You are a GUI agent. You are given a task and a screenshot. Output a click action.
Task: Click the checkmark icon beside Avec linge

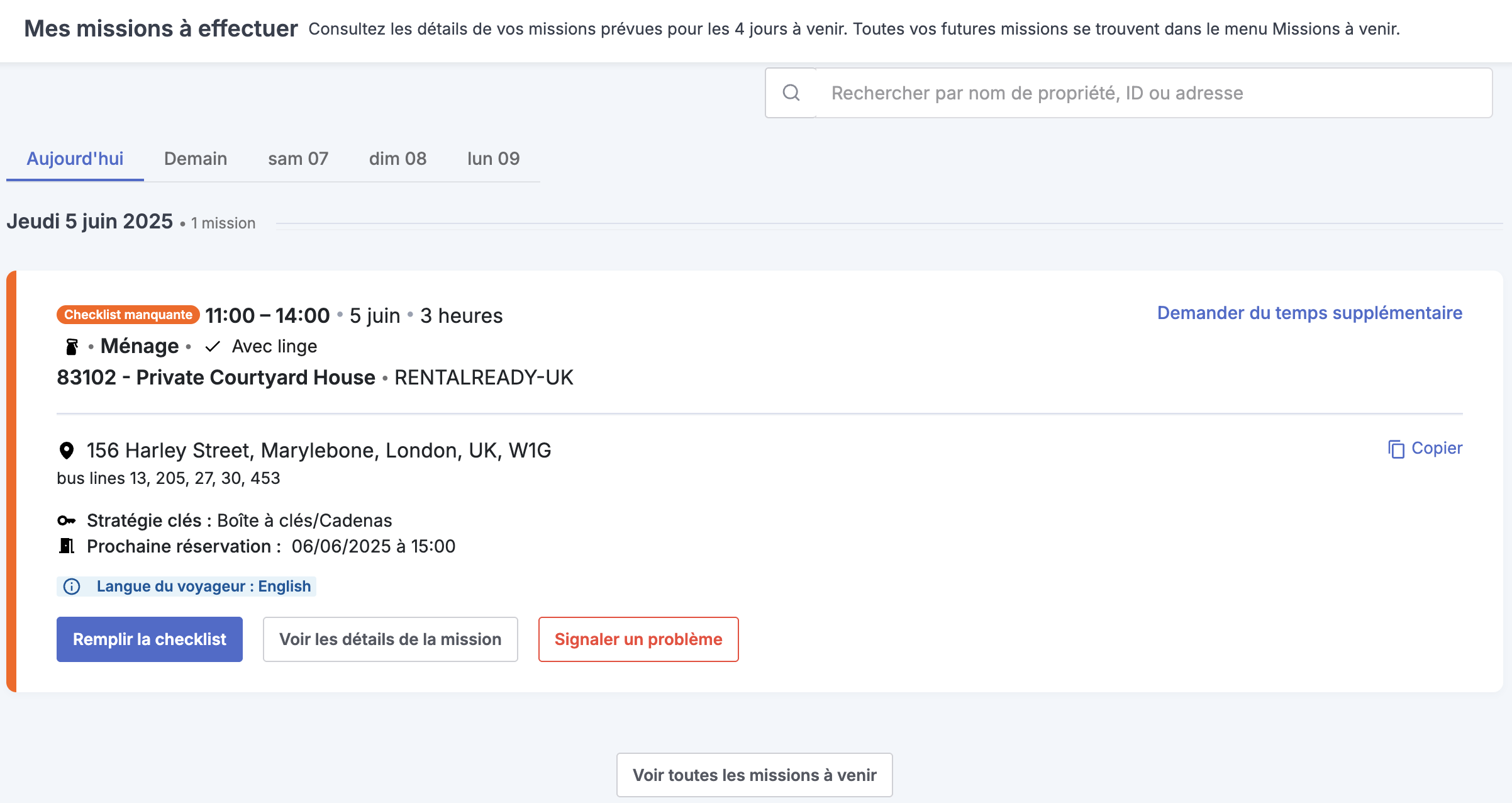tap(213, 347)
